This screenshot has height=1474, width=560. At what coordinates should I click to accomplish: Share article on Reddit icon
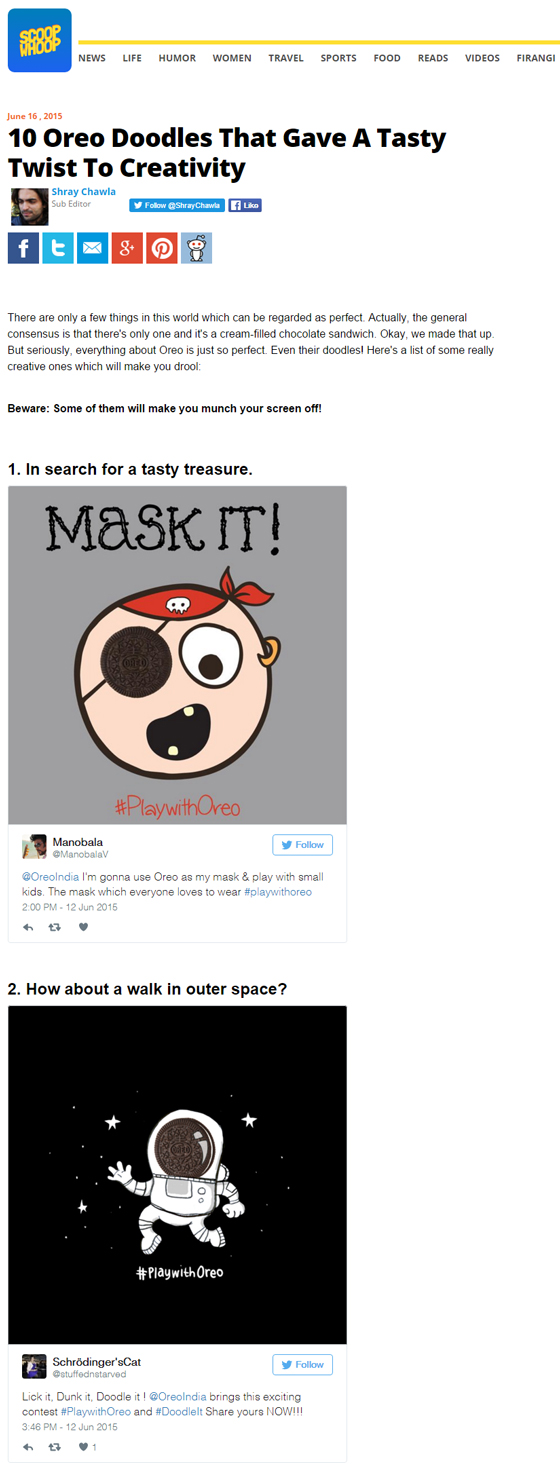[x=197, y=248]
